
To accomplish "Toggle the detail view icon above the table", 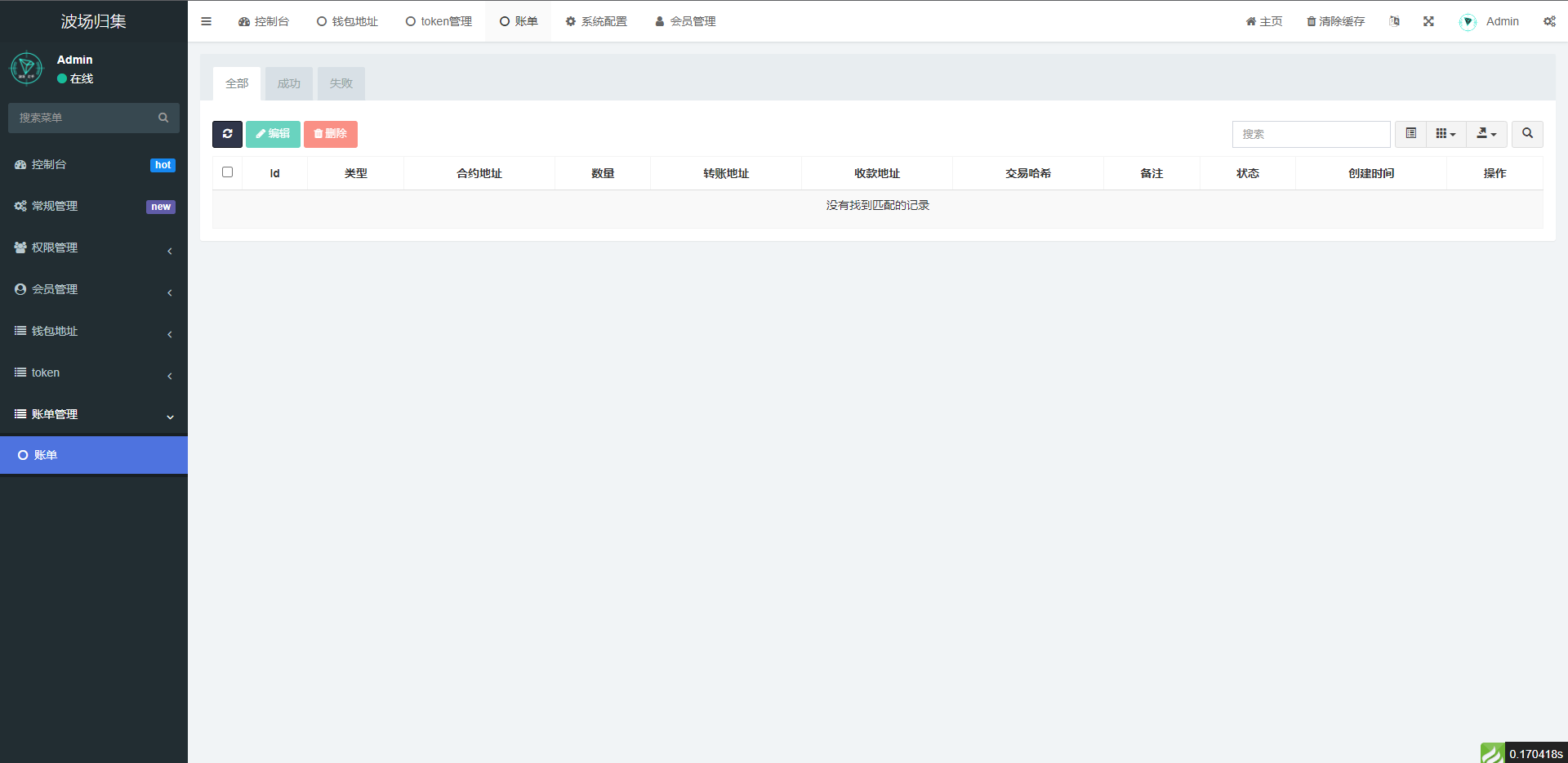I will [x=1410, y=134].
